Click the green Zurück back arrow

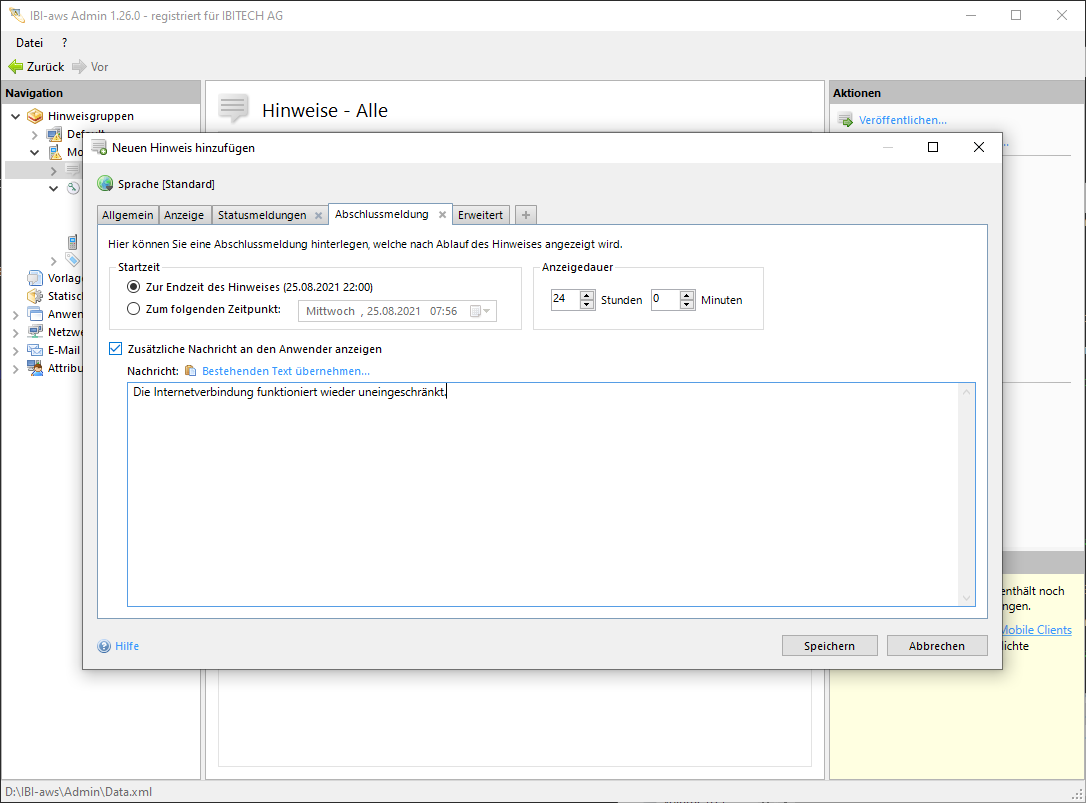pyautogui.click(x=15, y=67)
